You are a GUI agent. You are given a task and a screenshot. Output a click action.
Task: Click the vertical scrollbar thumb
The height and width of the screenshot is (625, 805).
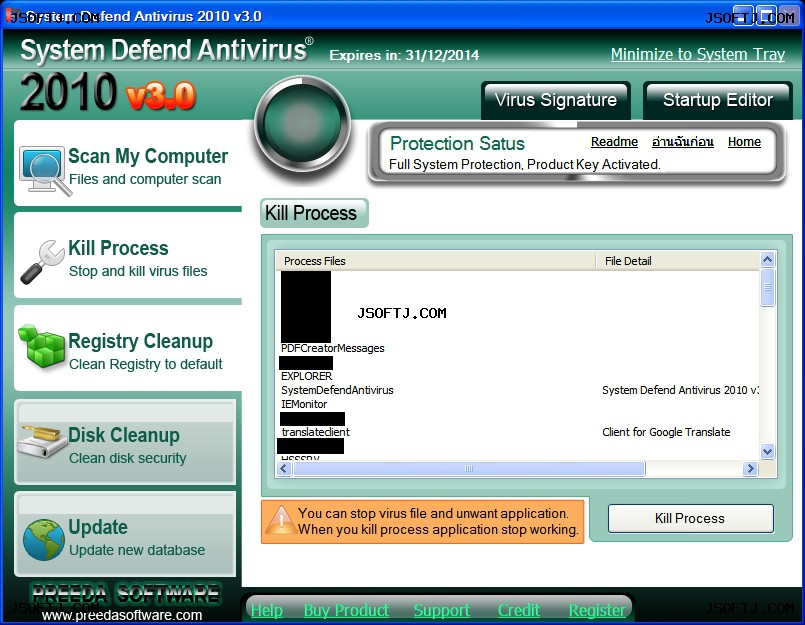[x=768, y=288]
